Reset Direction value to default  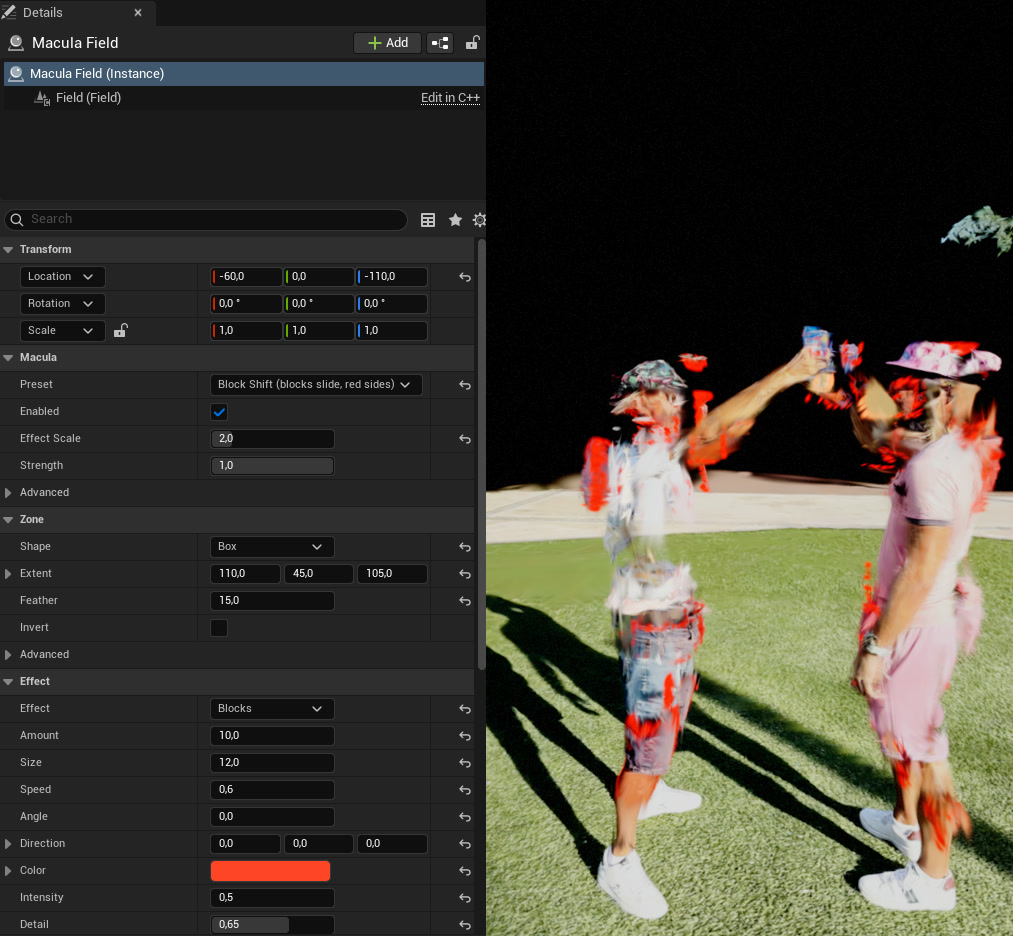tap(465, 844)
